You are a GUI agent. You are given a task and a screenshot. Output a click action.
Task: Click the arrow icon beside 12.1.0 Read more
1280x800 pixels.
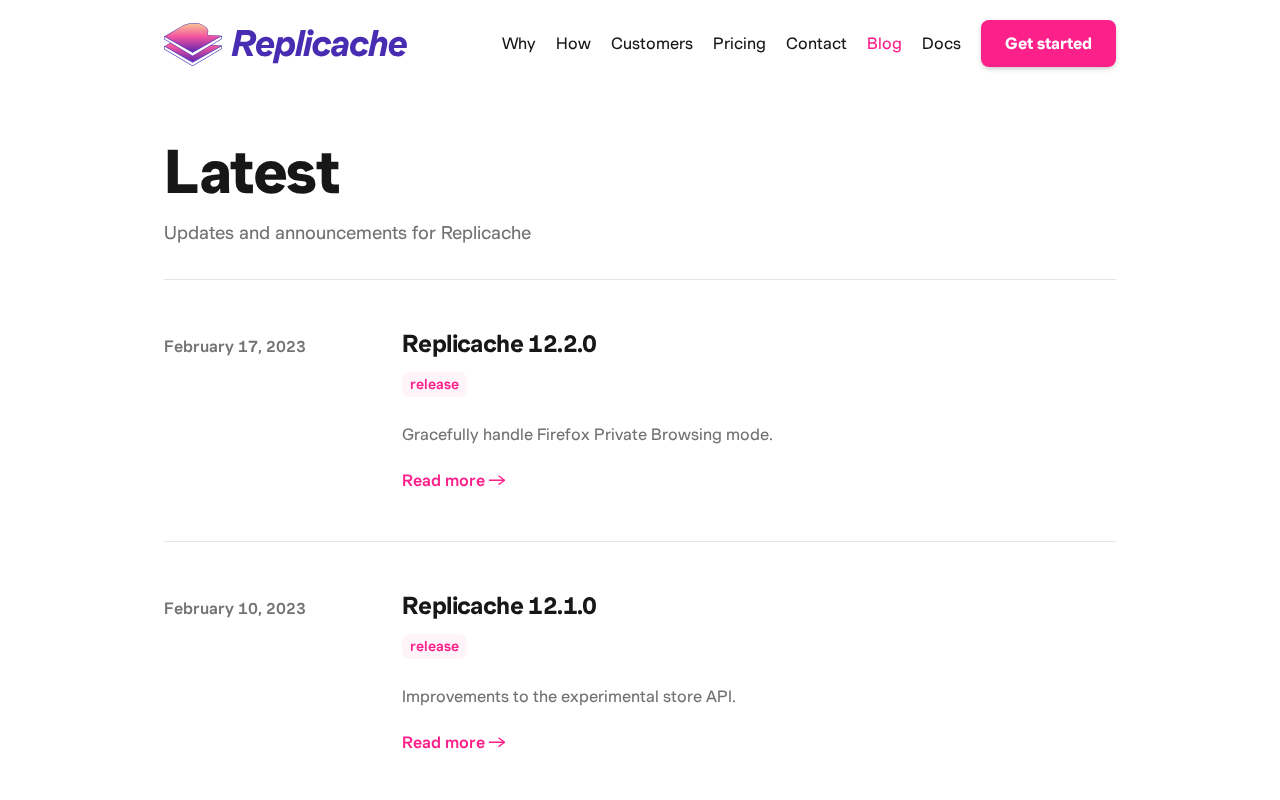pyautogui.click(x=498, y=743)
